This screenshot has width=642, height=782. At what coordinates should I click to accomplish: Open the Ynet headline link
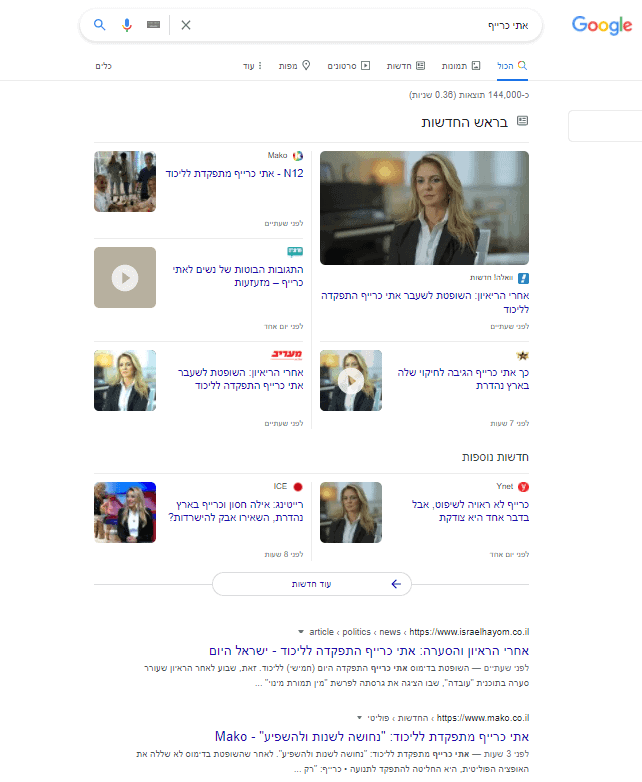[470, 511]
